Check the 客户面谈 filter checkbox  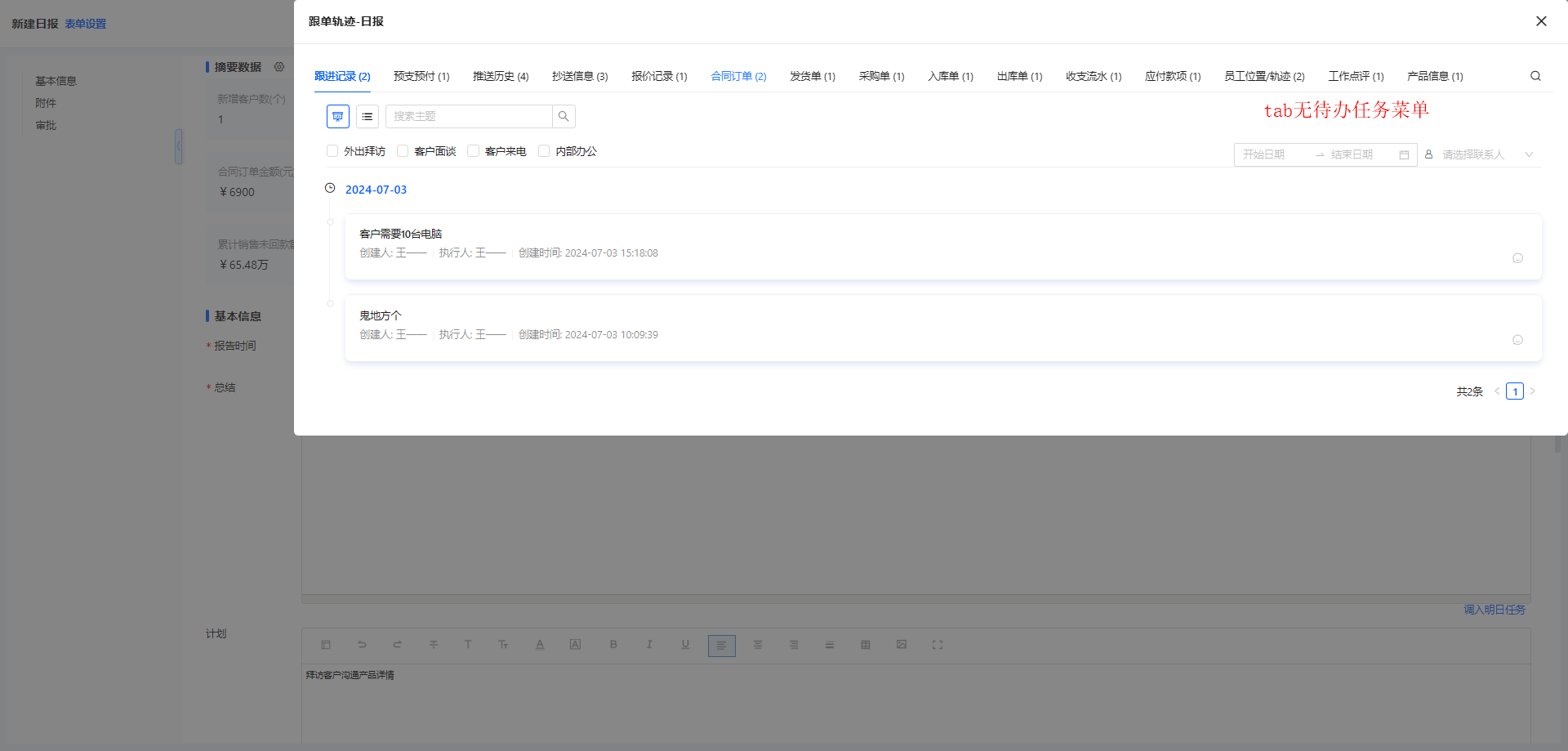(x=403, y=151)
